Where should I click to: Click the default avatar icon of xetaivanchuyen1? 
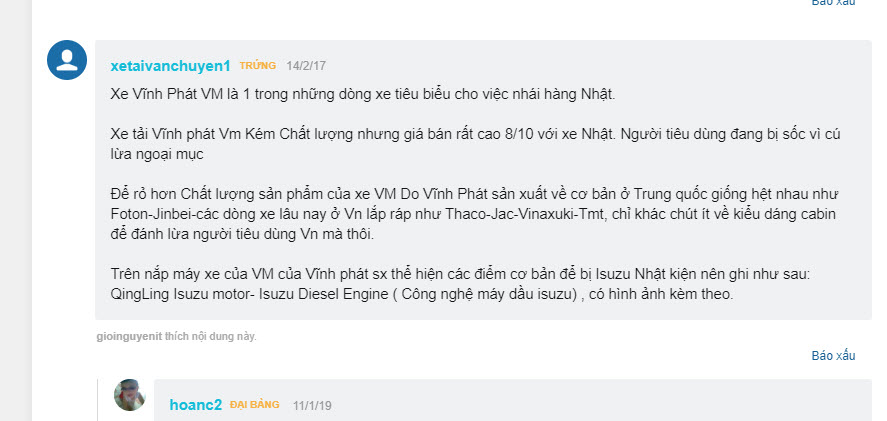coord(67,60)
